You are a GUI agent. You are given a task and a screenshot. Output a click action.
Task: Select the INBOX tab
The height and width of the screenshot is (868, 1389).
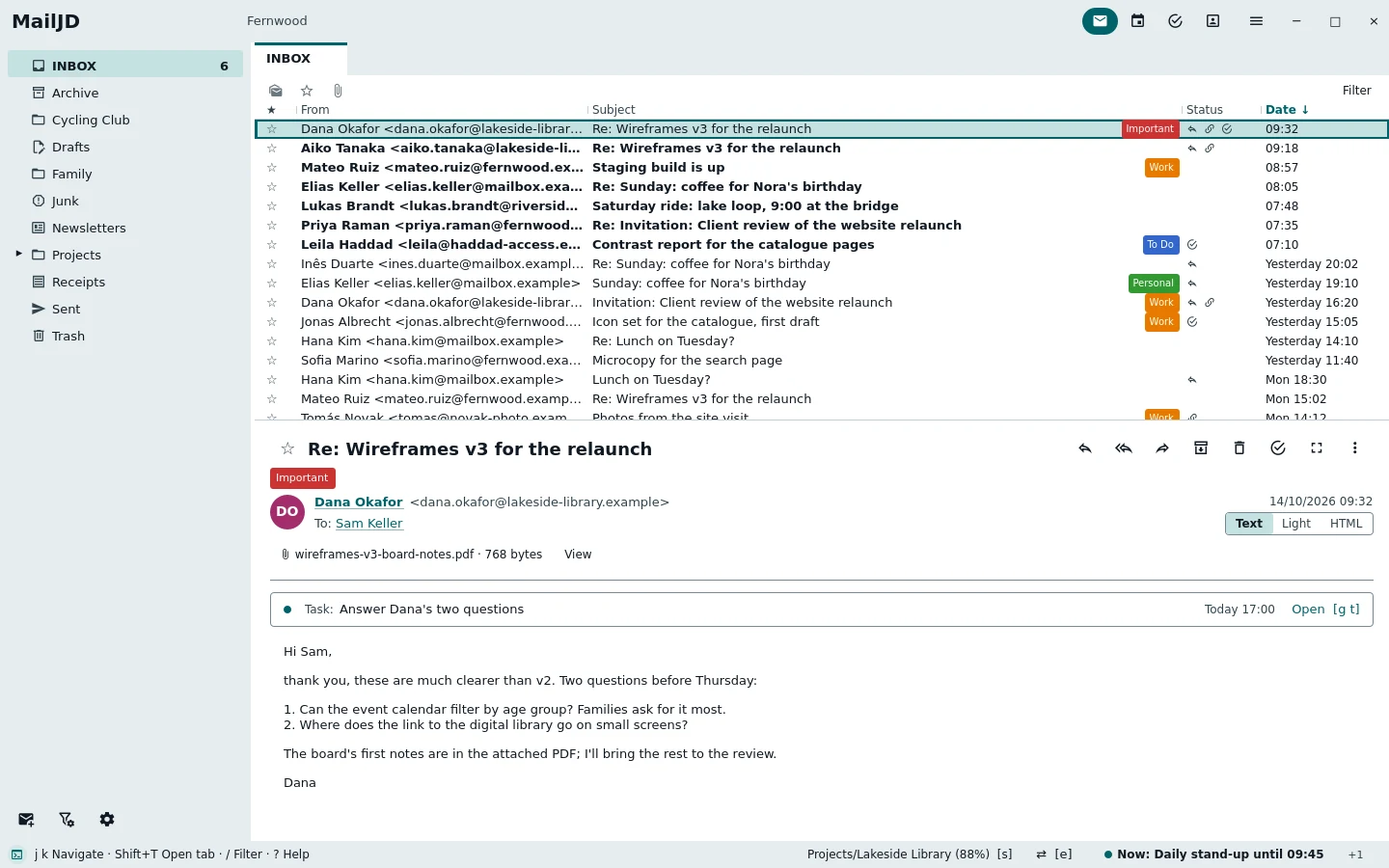coord(301,59)
